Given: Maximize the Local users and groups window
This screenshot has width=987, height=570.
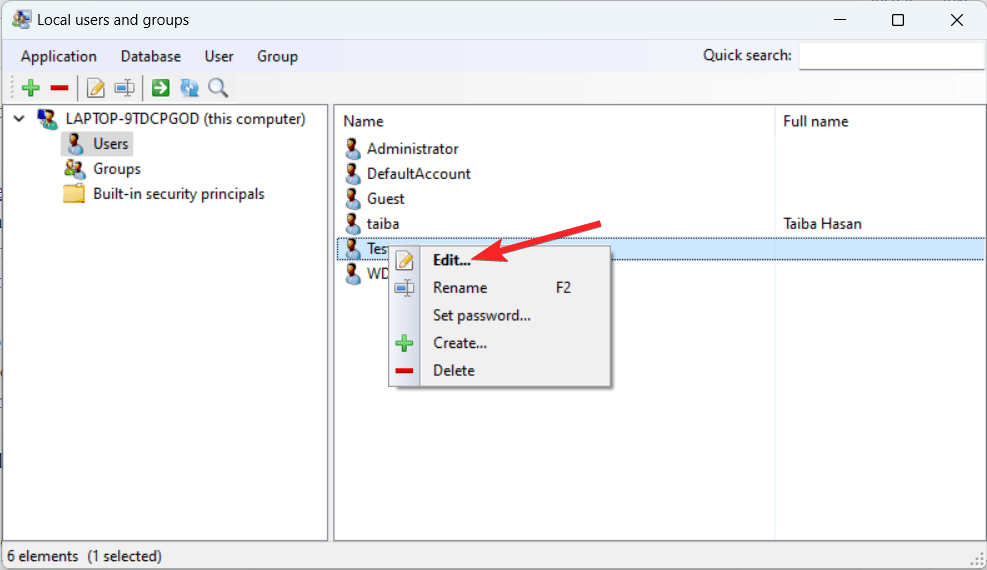Looking at the screenshot, I should click(x=898, y=20).
